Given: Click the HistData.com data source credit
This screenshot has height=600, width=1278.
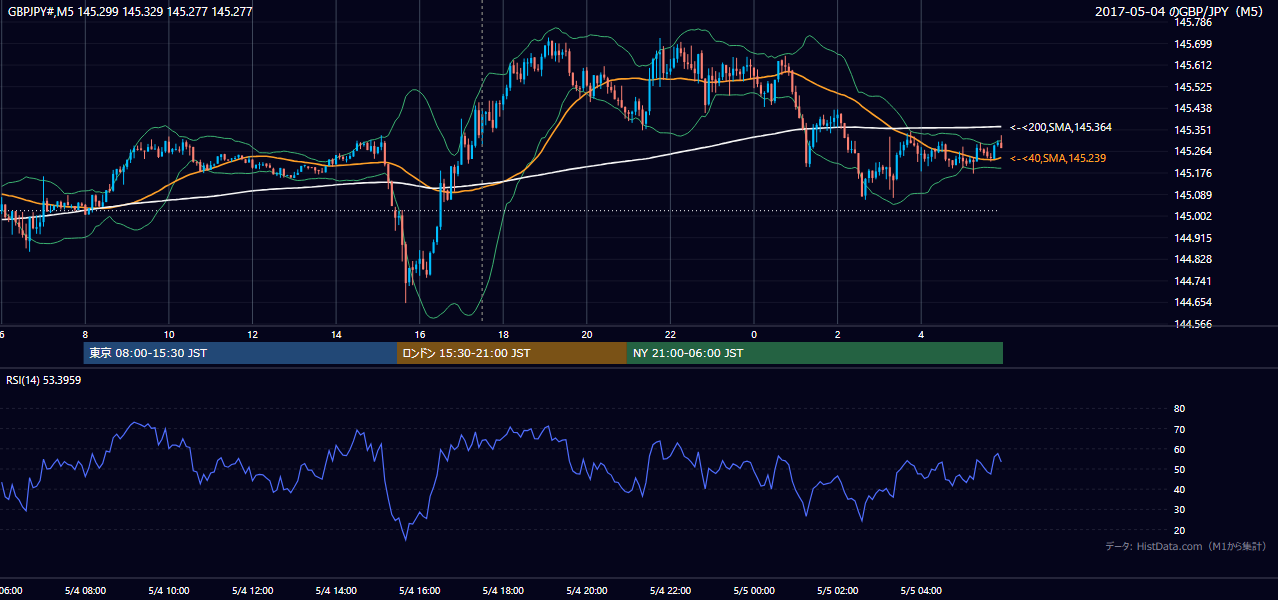Looking at the screenshot, I should [1186, 546].
